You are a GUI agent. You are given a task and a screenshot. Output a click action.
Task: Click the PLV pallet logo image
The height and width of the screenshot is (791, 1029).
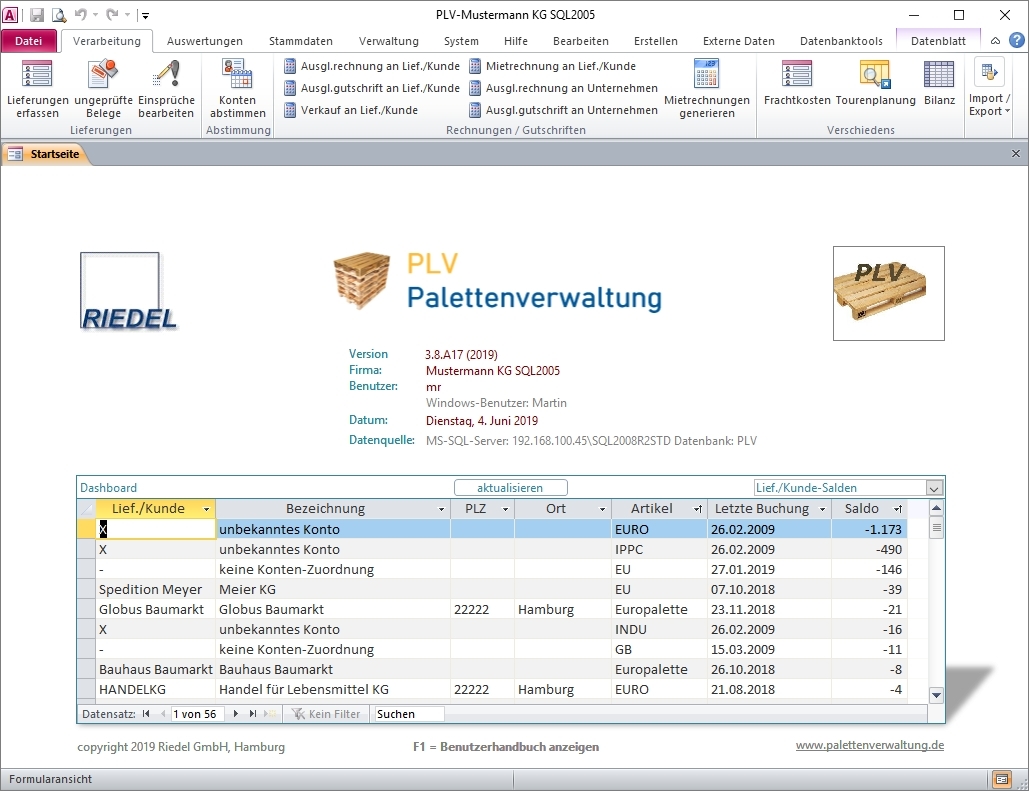[889, 293]
